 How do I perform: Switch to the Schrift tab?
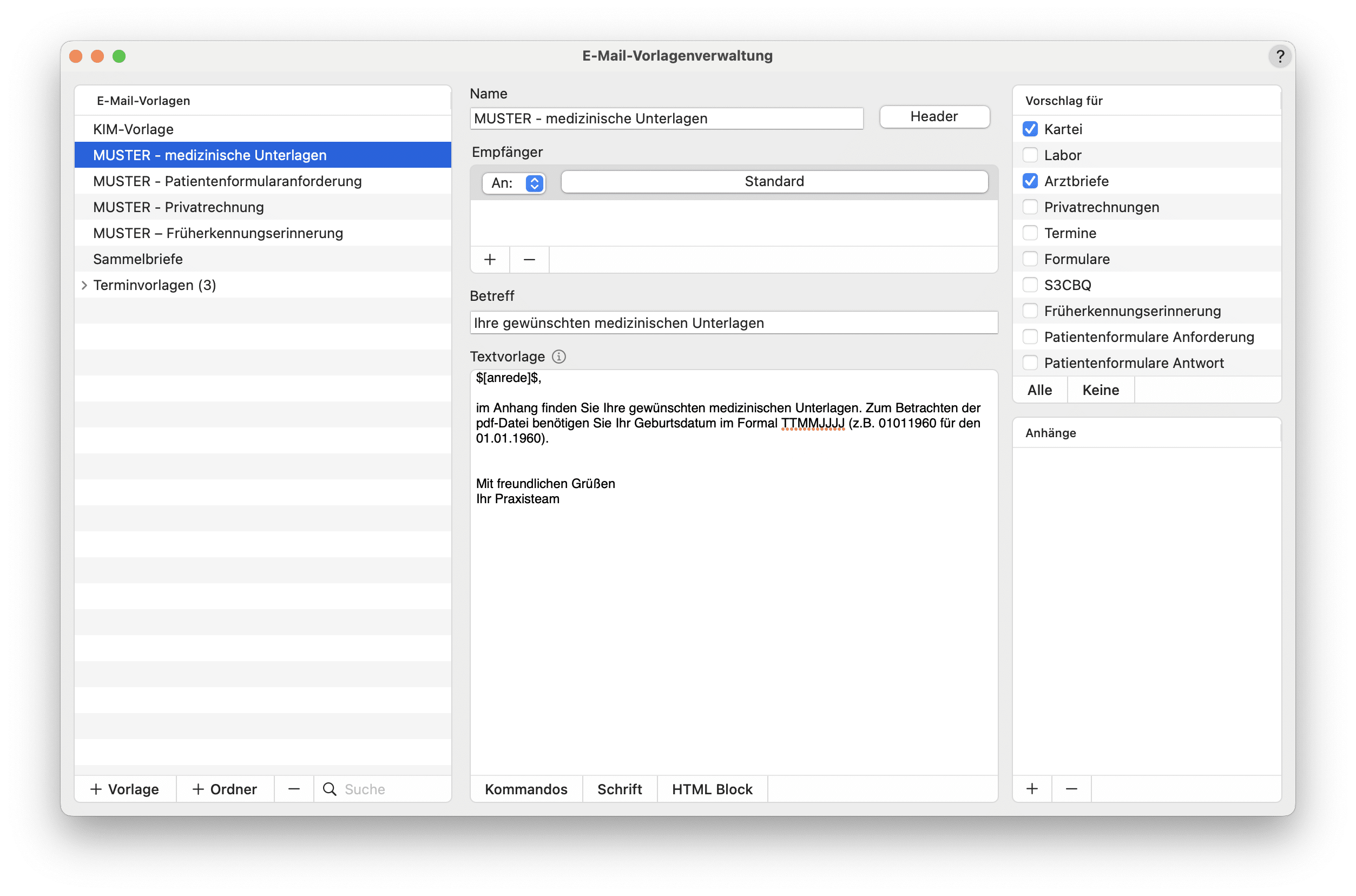click(620, 788)
